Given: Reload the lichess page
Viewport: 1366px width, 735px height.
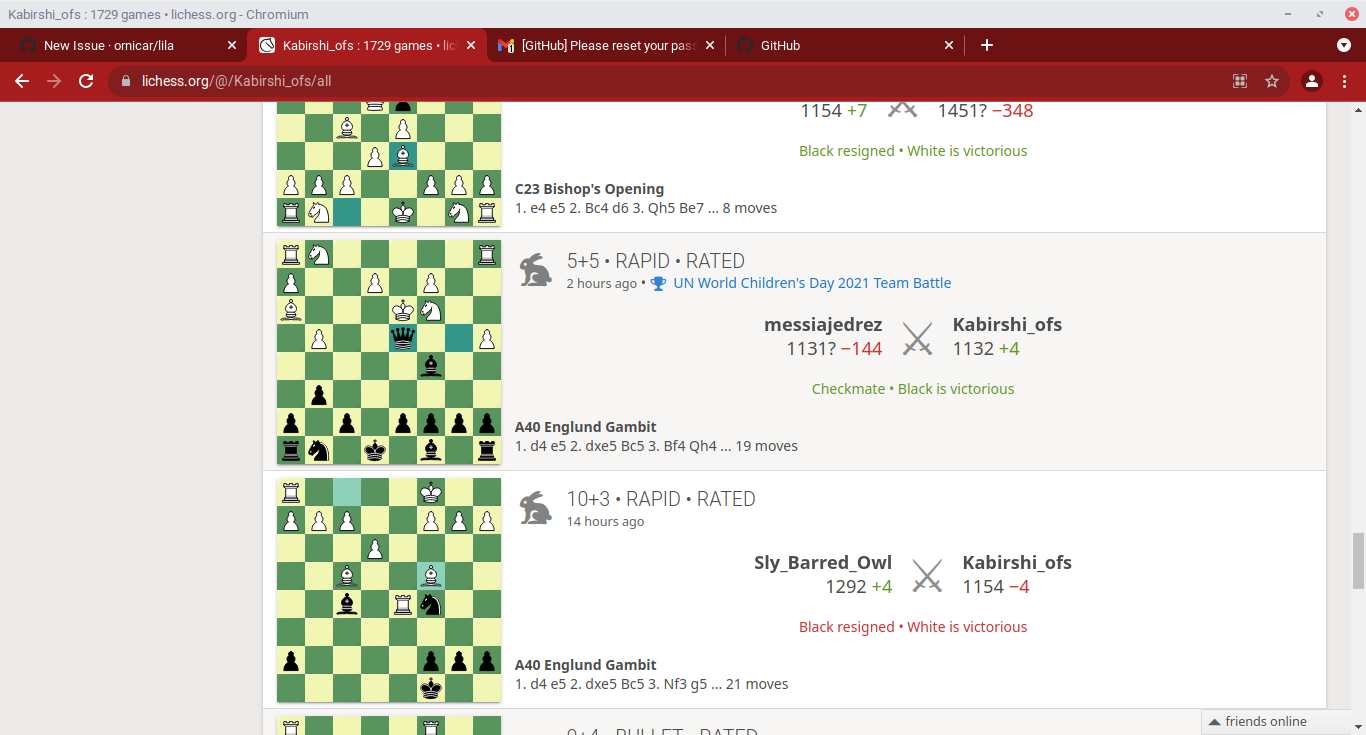Looking at the screenshot, I should click(x=85, y=81).
